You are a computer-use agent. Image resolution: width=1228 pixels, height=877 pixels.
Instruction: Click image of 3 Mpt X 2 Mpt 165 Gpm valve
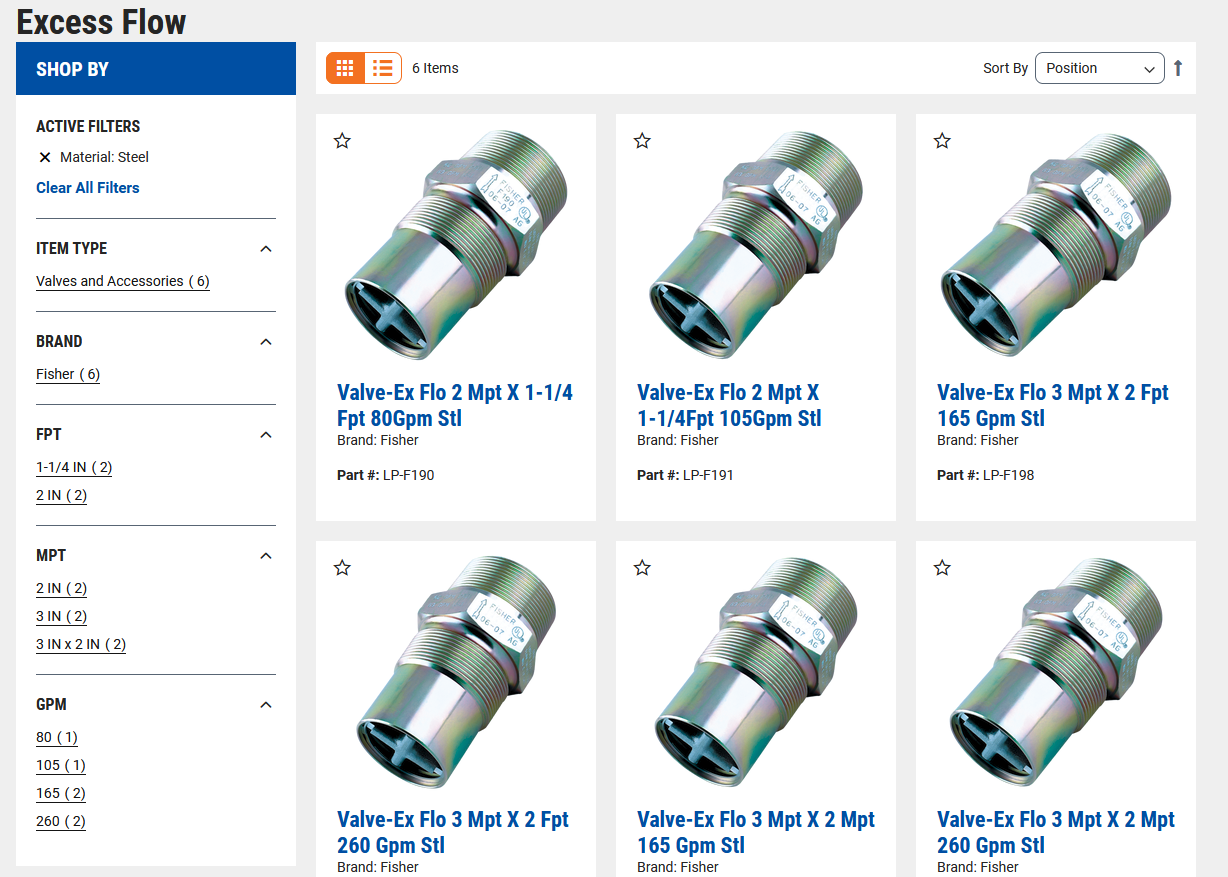(x=755, y=674)
